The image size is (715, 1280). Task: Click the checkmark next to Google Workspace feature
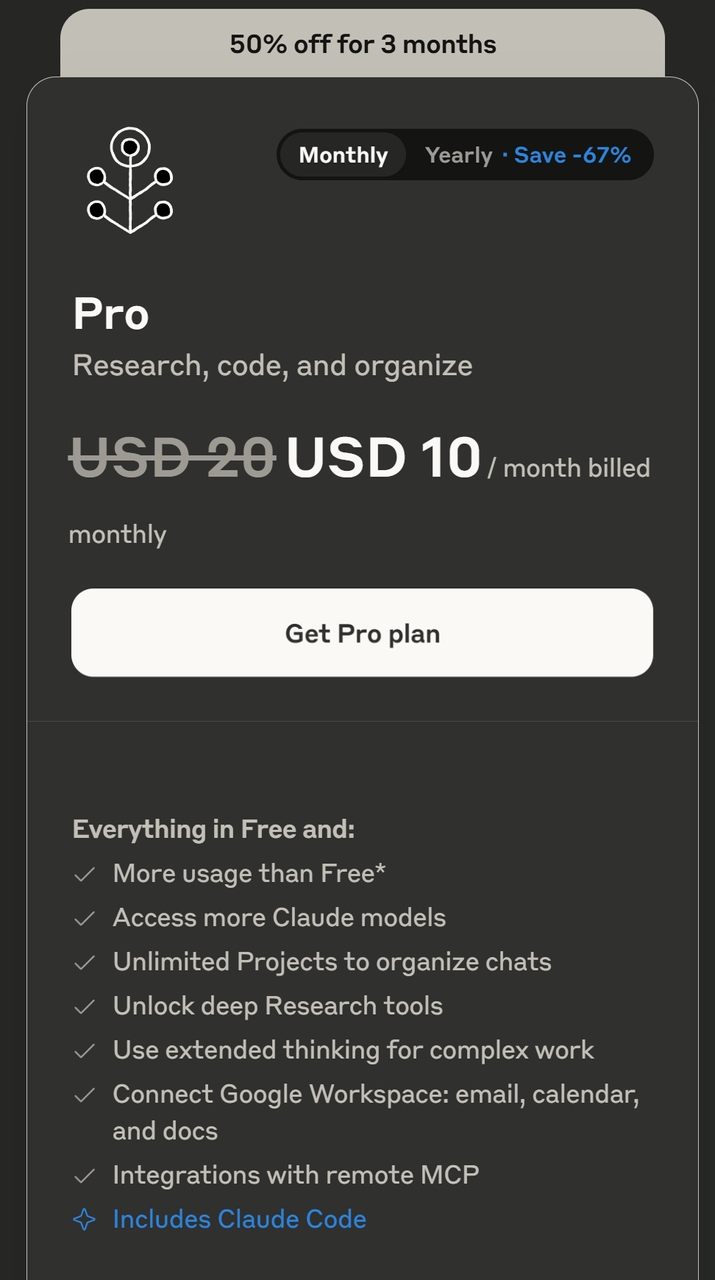tap(84, 1094)
